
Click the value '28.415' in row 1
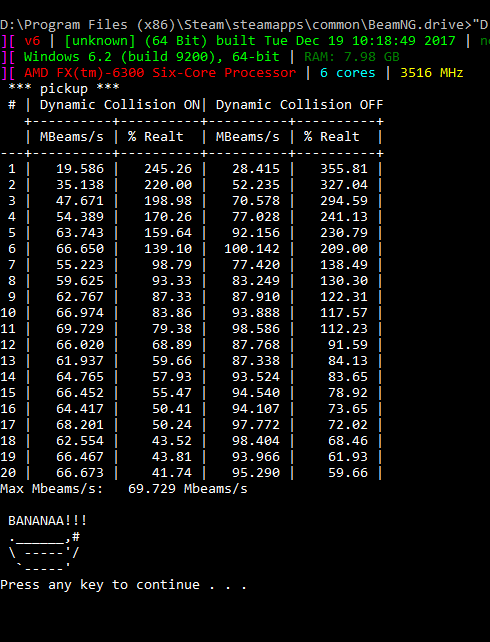(x=256, y=169)
